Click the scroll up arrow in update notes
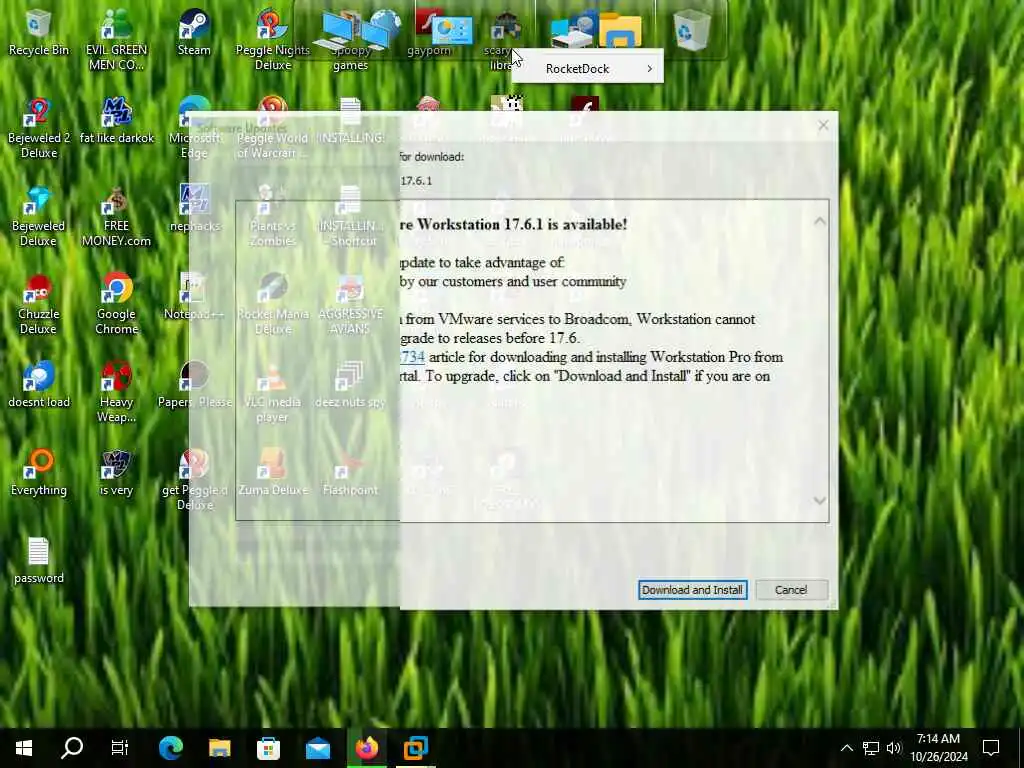Screen dimensions: 1024x768 click(x=820, y=221)
